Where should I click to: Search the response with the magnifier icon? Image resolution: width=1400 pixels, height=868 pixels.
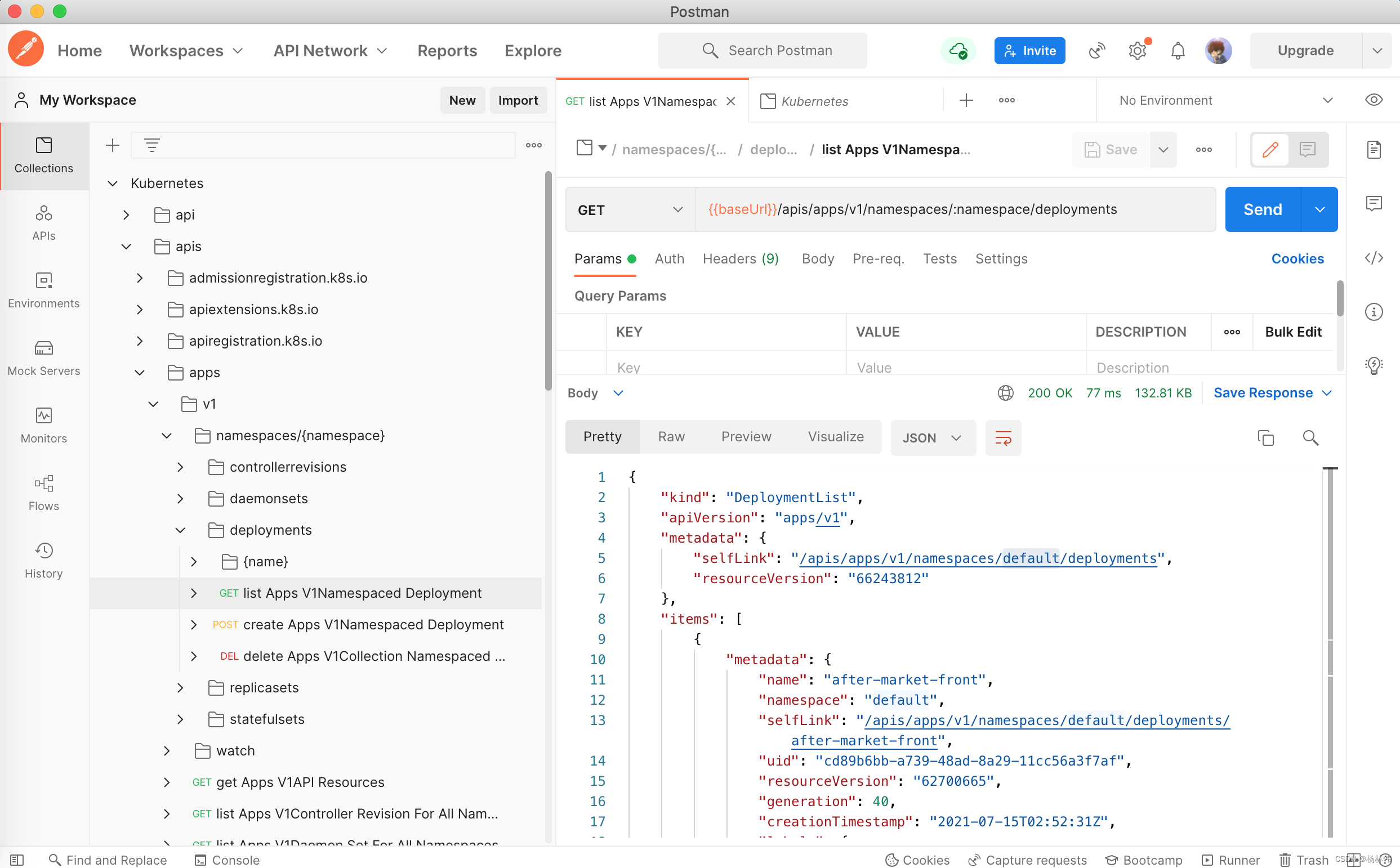tap(1310, 437)
